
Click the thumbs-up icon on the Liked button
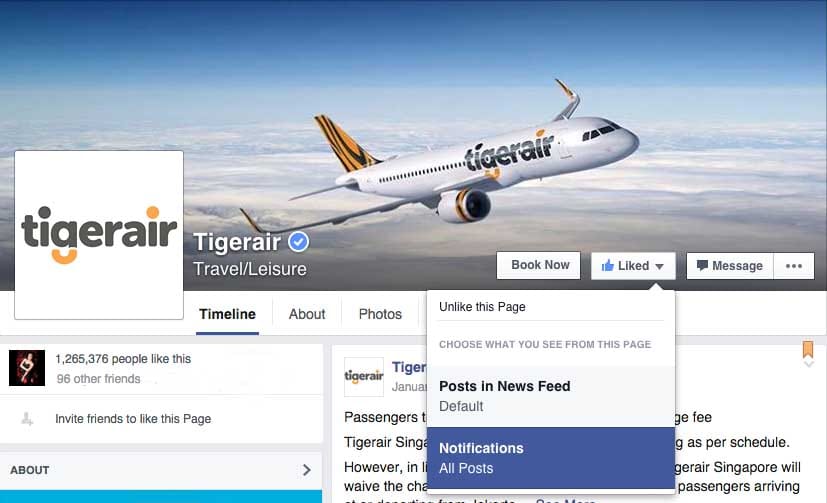point(608,265)
